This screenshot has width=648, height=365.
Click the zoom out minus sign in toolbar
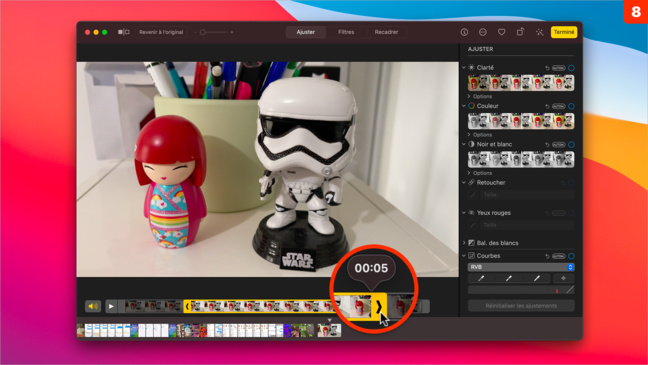tap(195, 32)
